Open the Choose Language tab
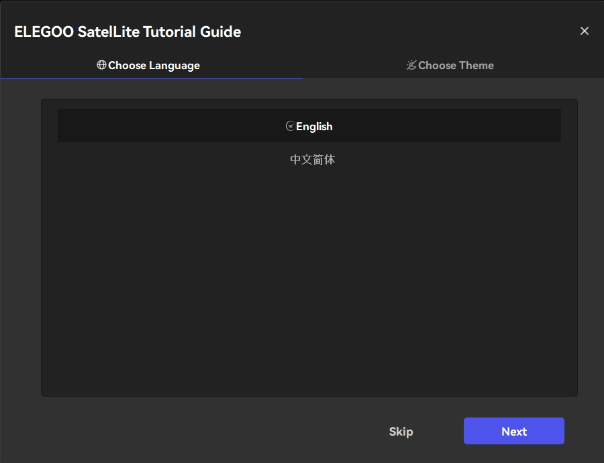 tap(149, 65)
